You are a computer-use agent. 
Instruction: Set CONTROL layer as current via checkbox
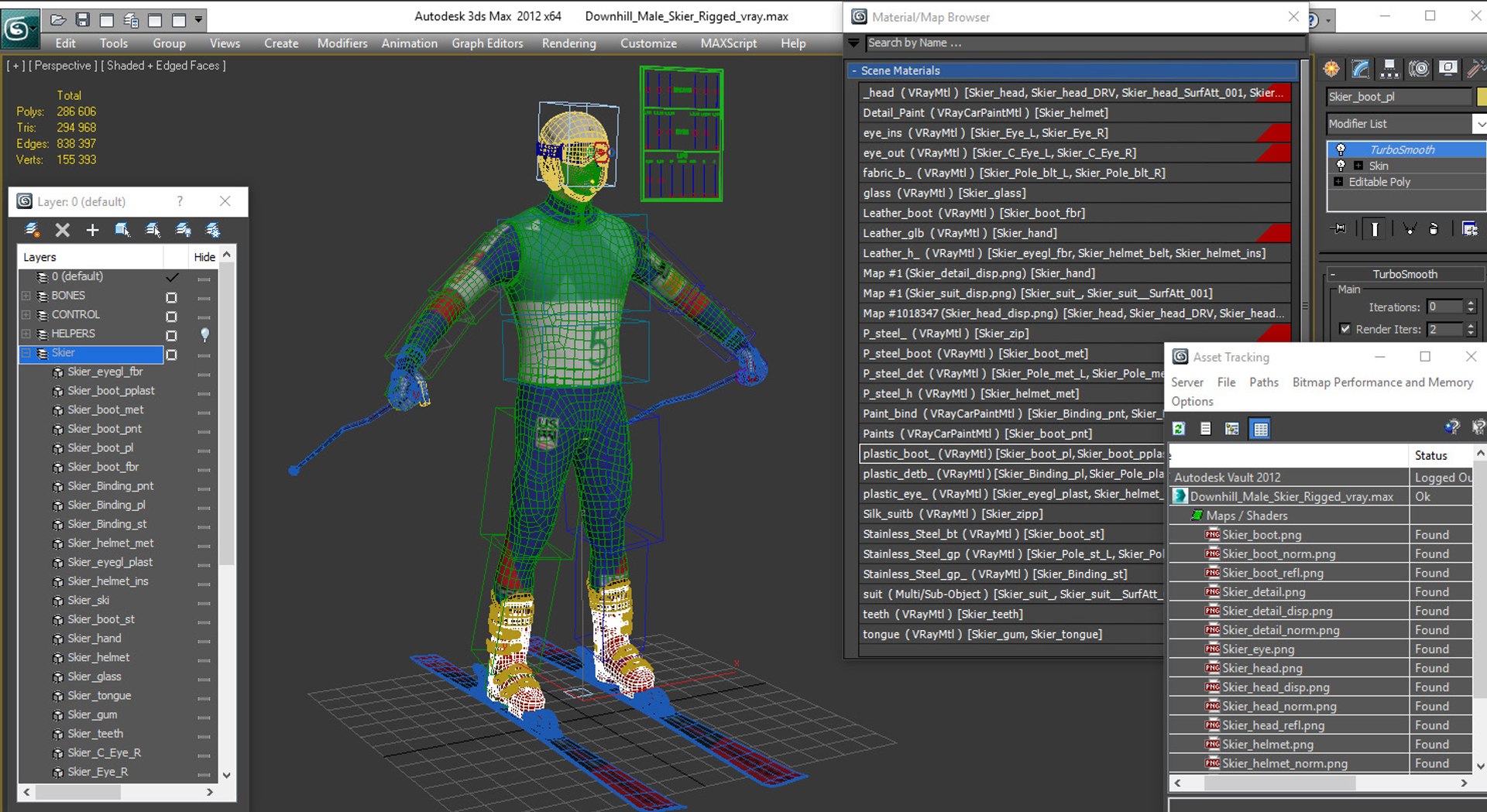171,316
